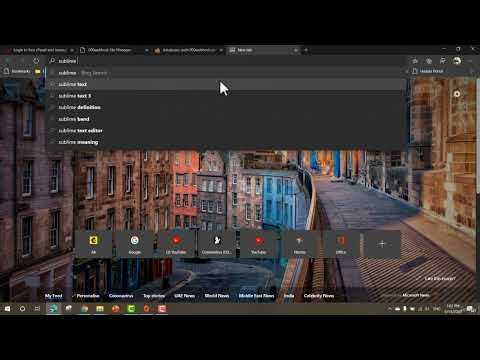Go back using the back arrow
The height and width of the screenshot is (360, 480).
tap(7, 61)
